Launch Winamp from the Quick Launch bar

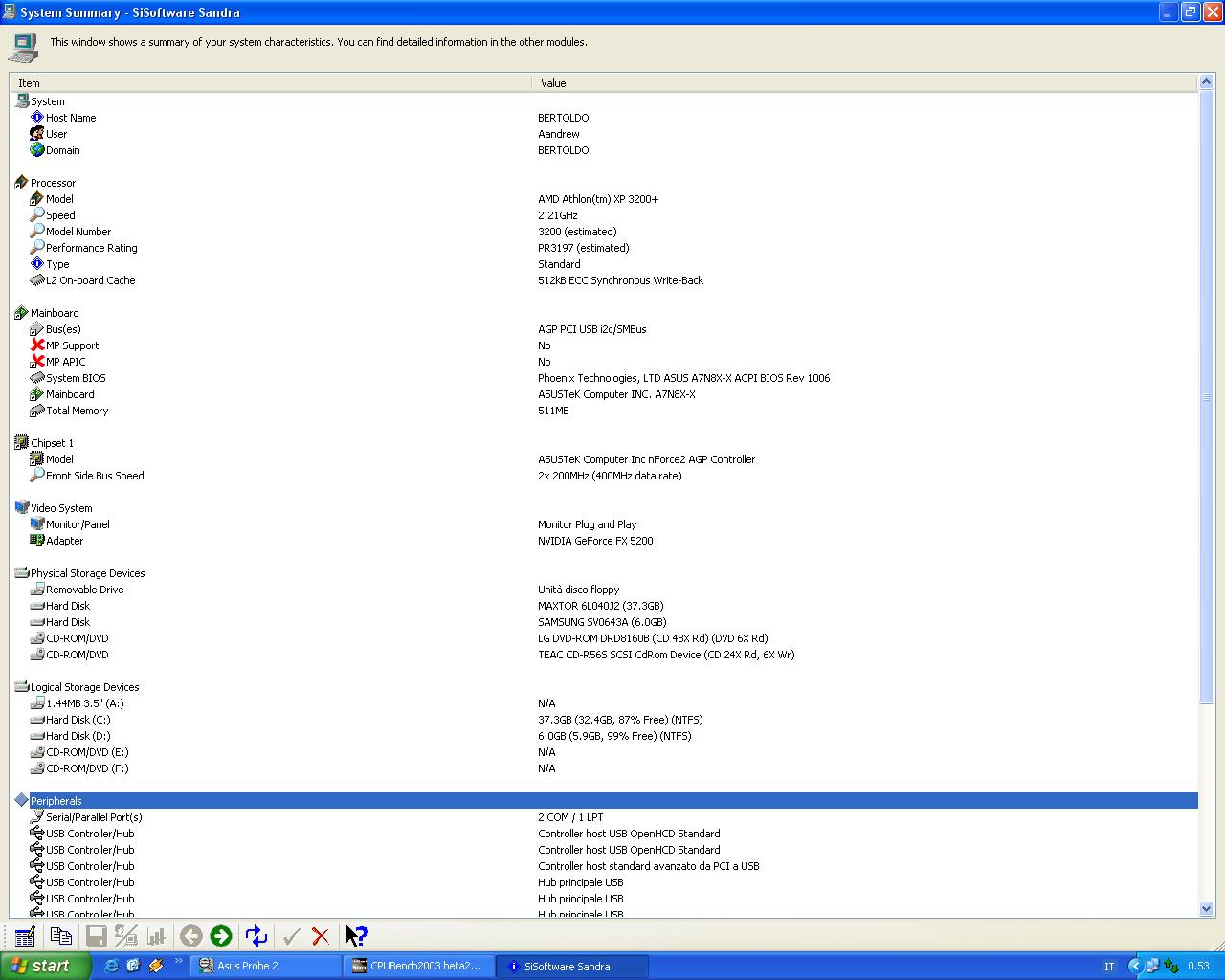pos(155,966)
